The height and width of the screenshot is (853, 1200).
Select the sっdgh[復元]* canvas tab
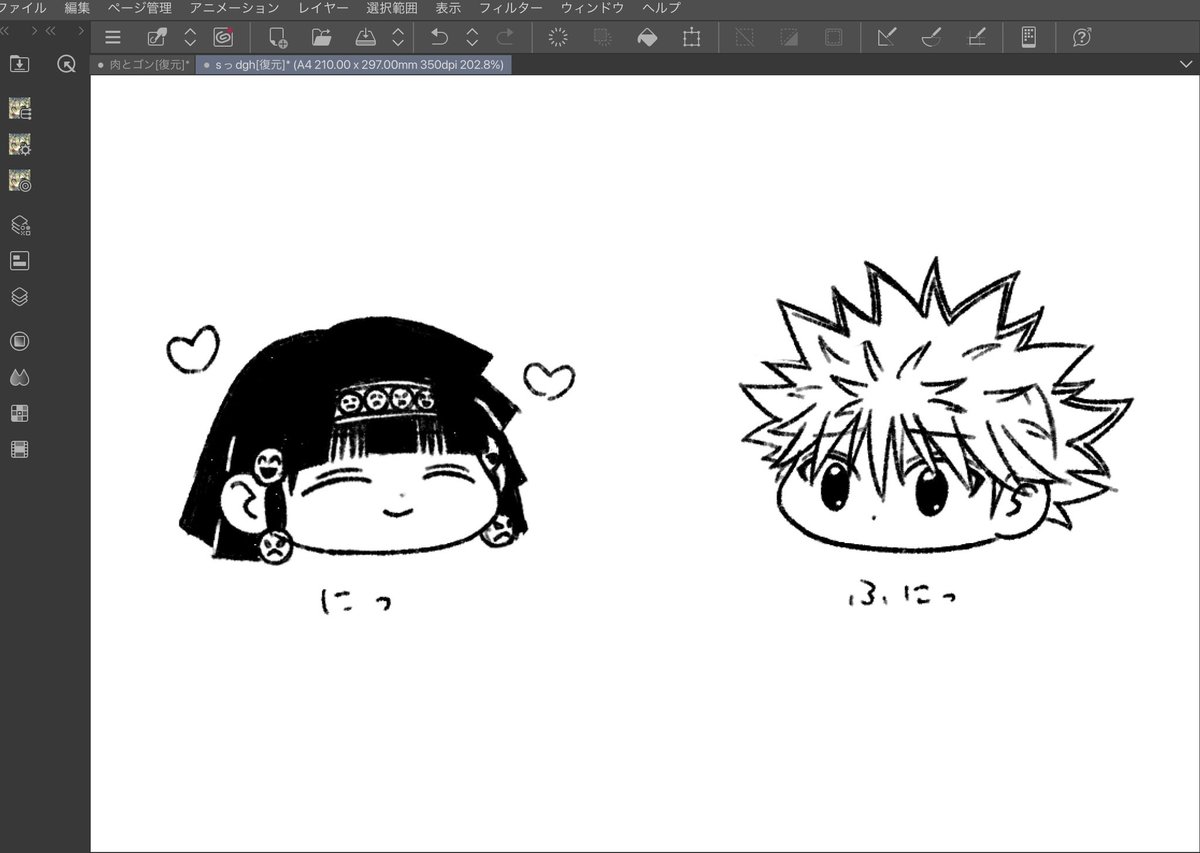[x=353, y=64]
